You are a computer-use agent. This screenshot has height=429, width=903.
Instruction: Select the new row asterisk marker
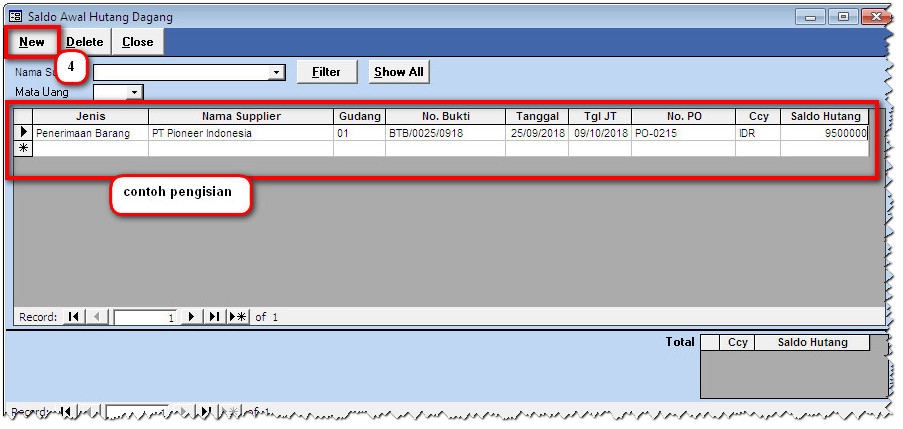point(24,148)
